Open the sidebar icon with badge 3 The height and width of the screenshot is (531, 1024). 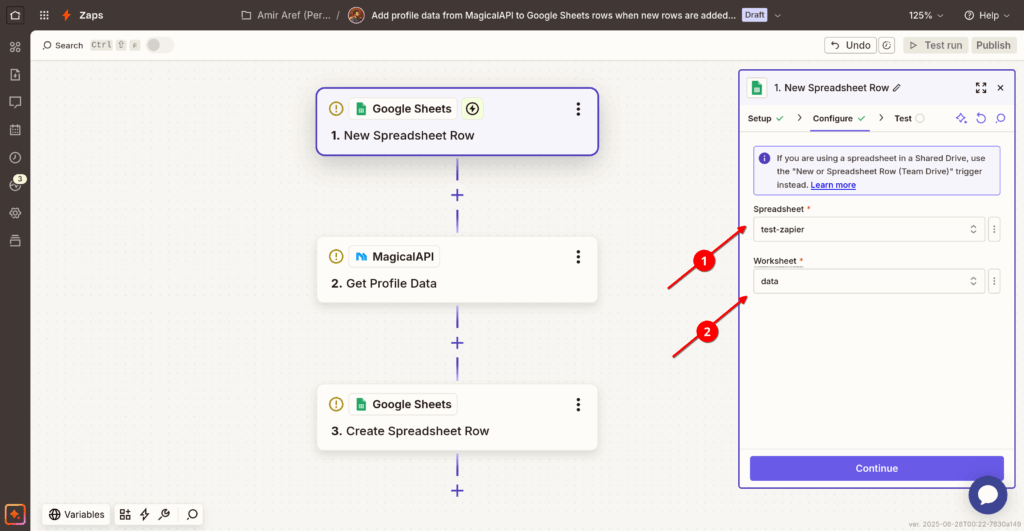click(x=15, y=185)
